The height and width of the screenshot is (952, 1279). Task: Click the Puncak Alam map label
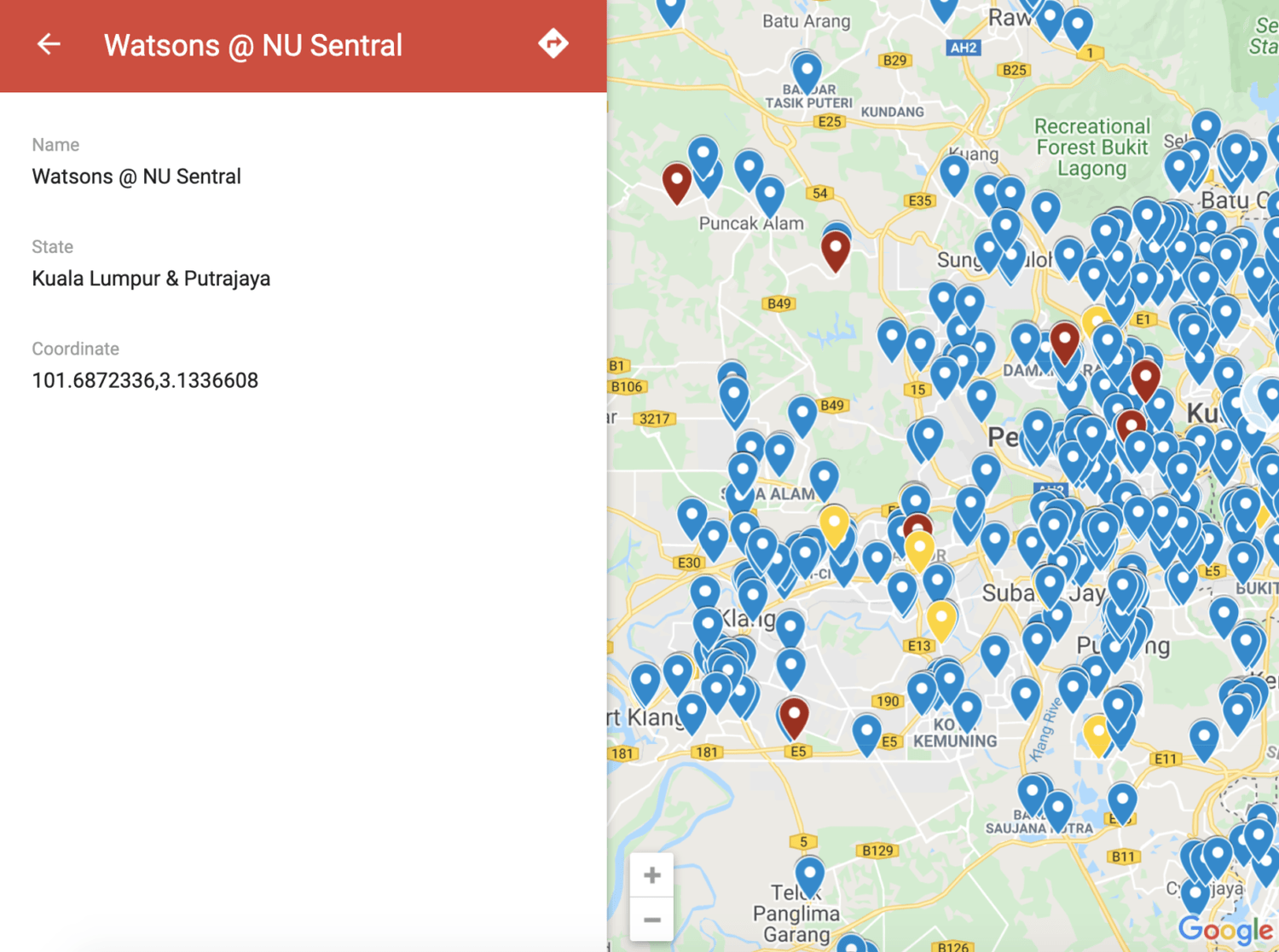tap(751, 223)
